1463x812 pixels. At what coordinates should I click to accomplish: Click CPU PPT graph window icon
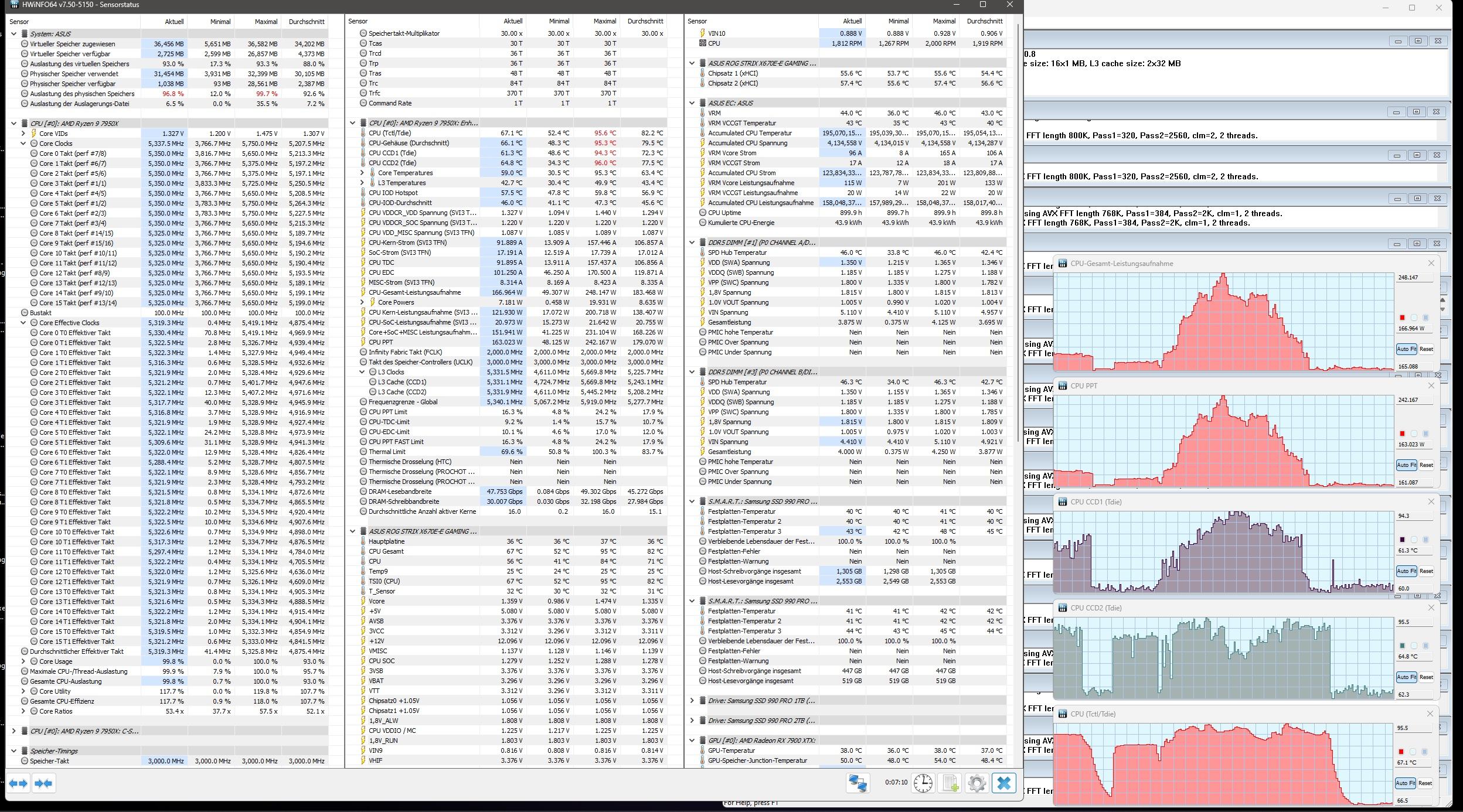click(1063, 386)
